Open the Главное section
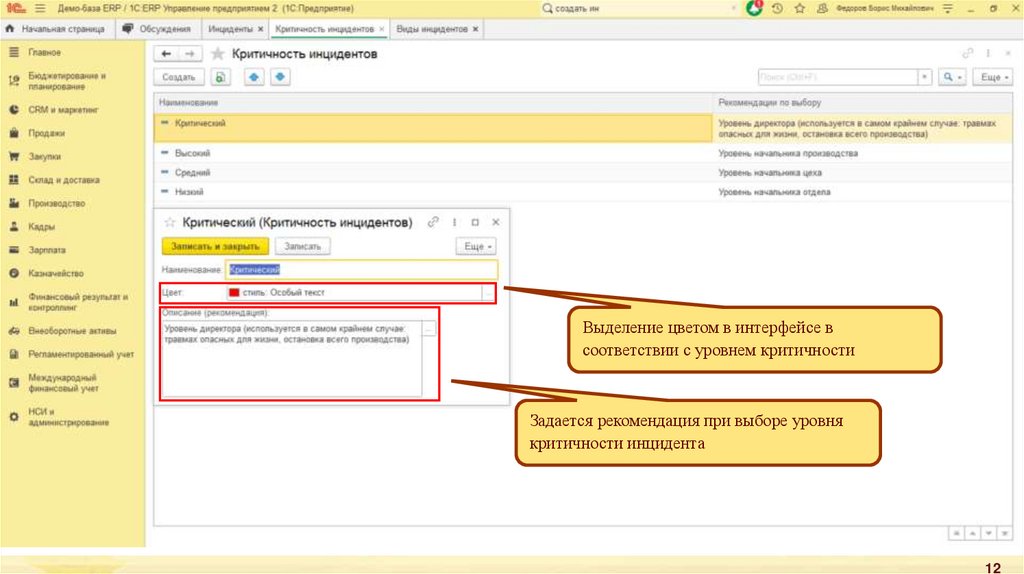This screenshot has width=1024, height=574. pyautogui.click(x=44, y=52)
